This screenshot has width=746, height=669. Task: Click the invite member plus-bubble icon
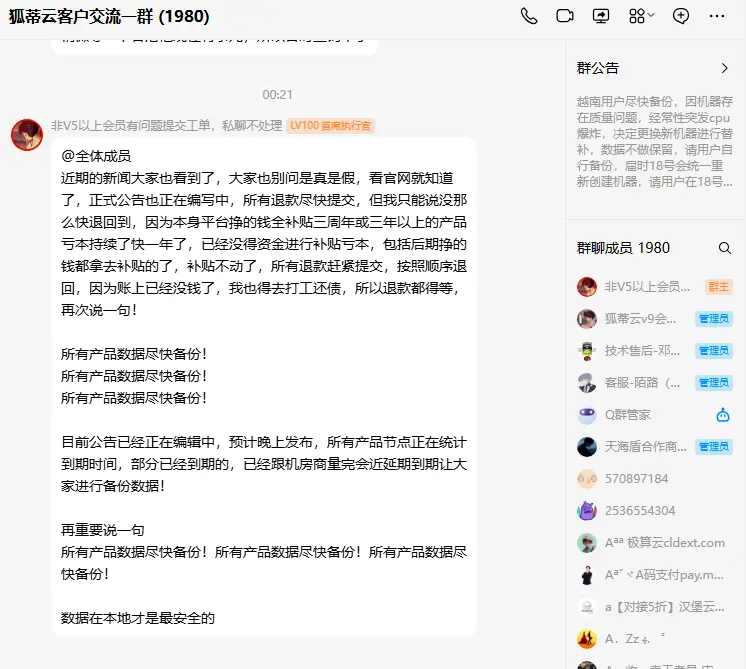click(681, 16)
